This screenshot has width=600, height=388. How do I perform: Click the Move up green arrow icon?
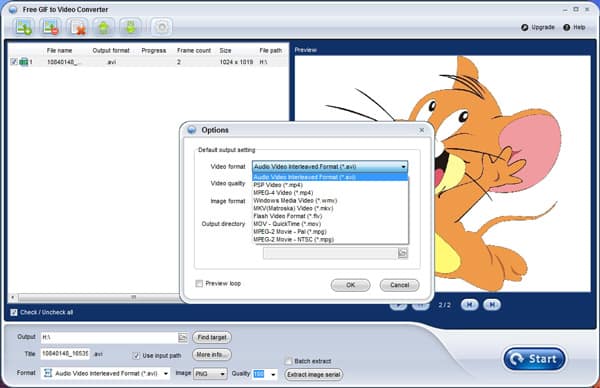pos(104,27)
